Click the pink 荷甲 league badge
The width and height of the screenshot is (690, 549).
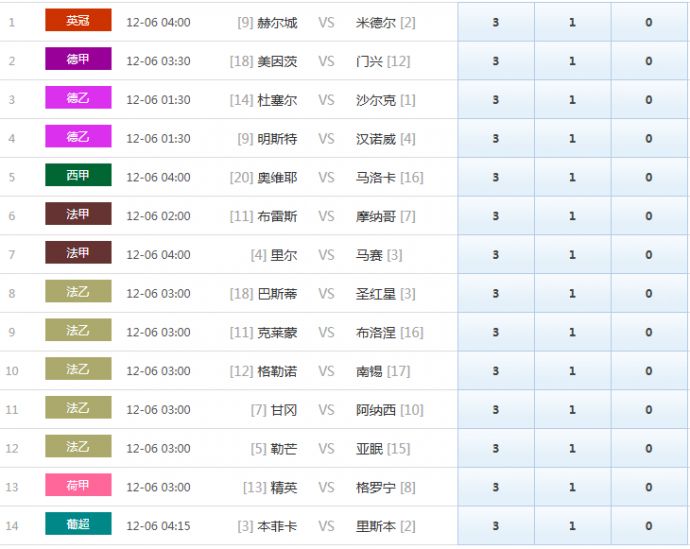pos(78,486)
